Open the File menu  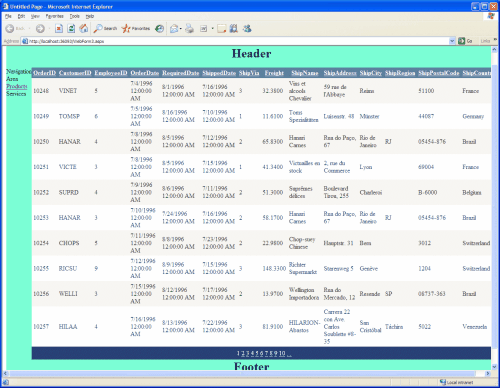(x=8, y=16)
